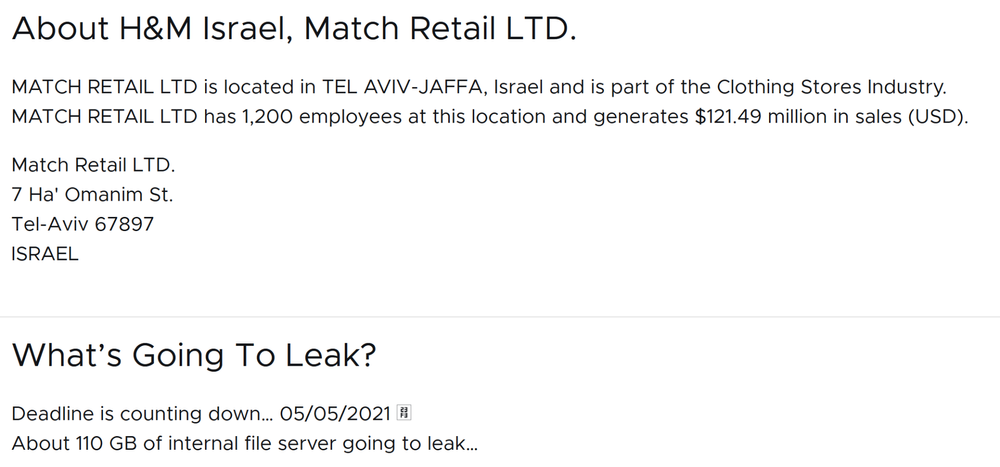This screenshot has height=467, width=1000.
Task: Click the 'Tel-Aviv 67897' postal line
Action: click(x=83, y=224)
